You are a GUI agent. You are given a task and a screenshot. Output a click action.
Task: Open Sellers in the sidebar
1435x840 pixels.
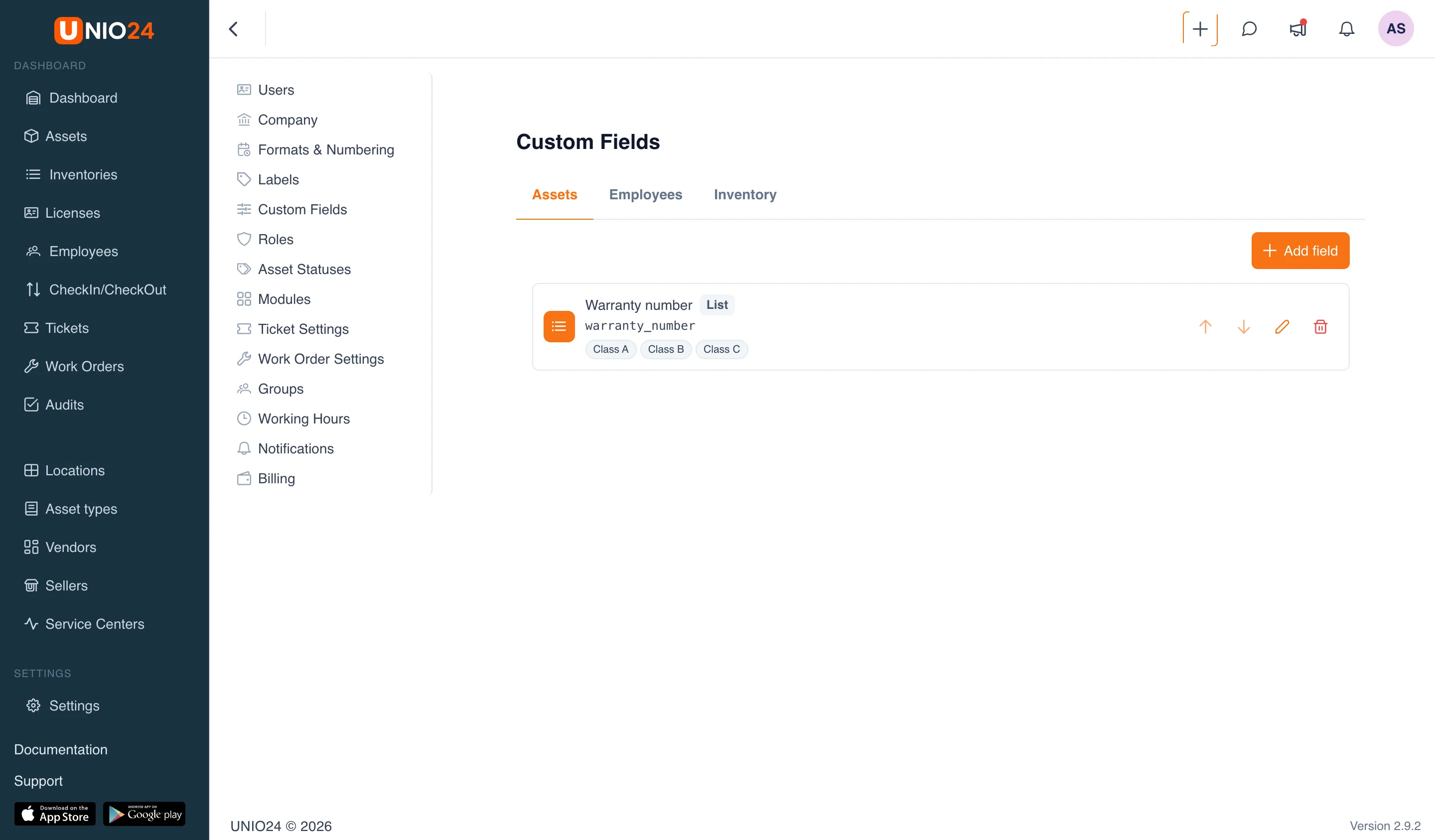pos(56,585)
